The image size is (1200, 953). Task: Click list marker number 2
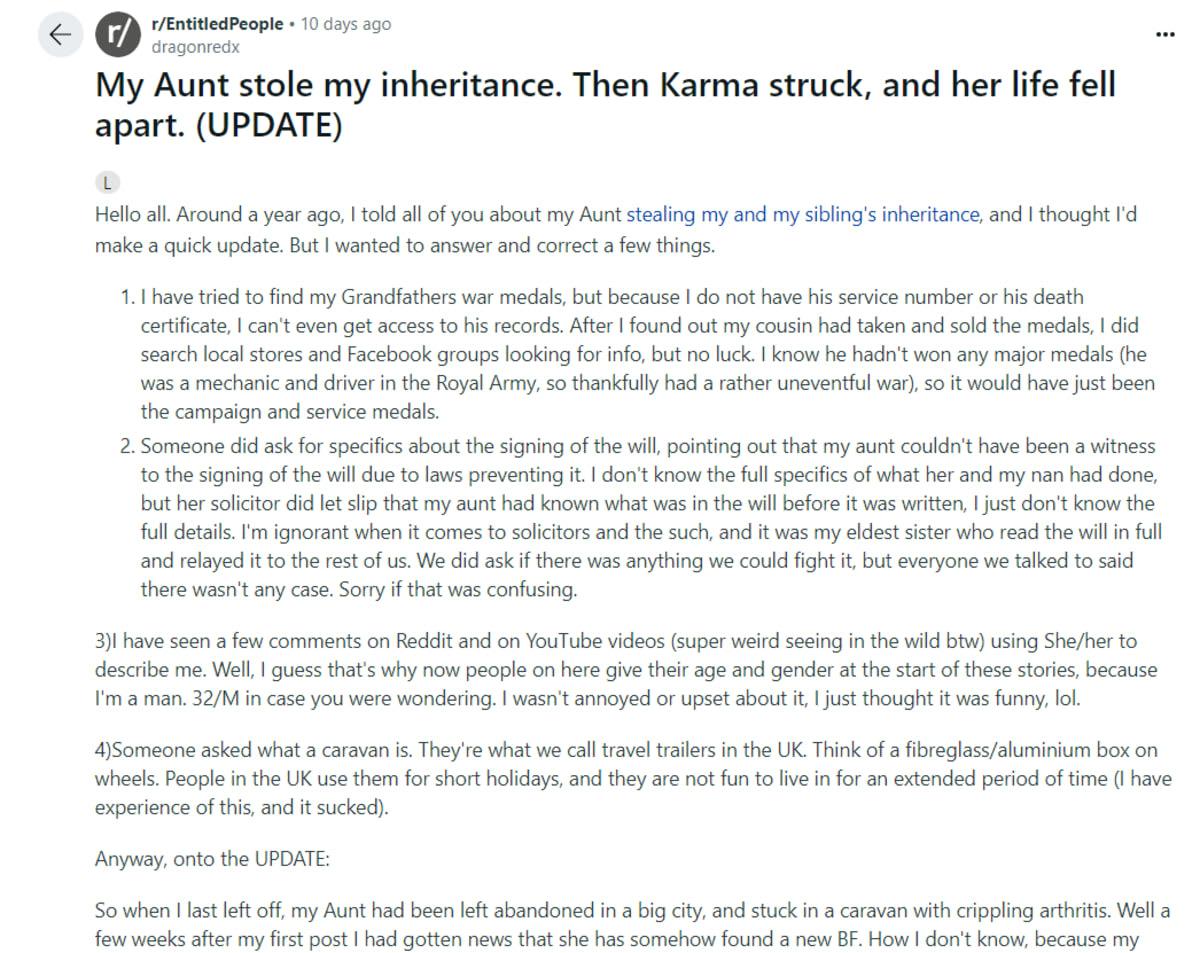click(x=127, y=446)
